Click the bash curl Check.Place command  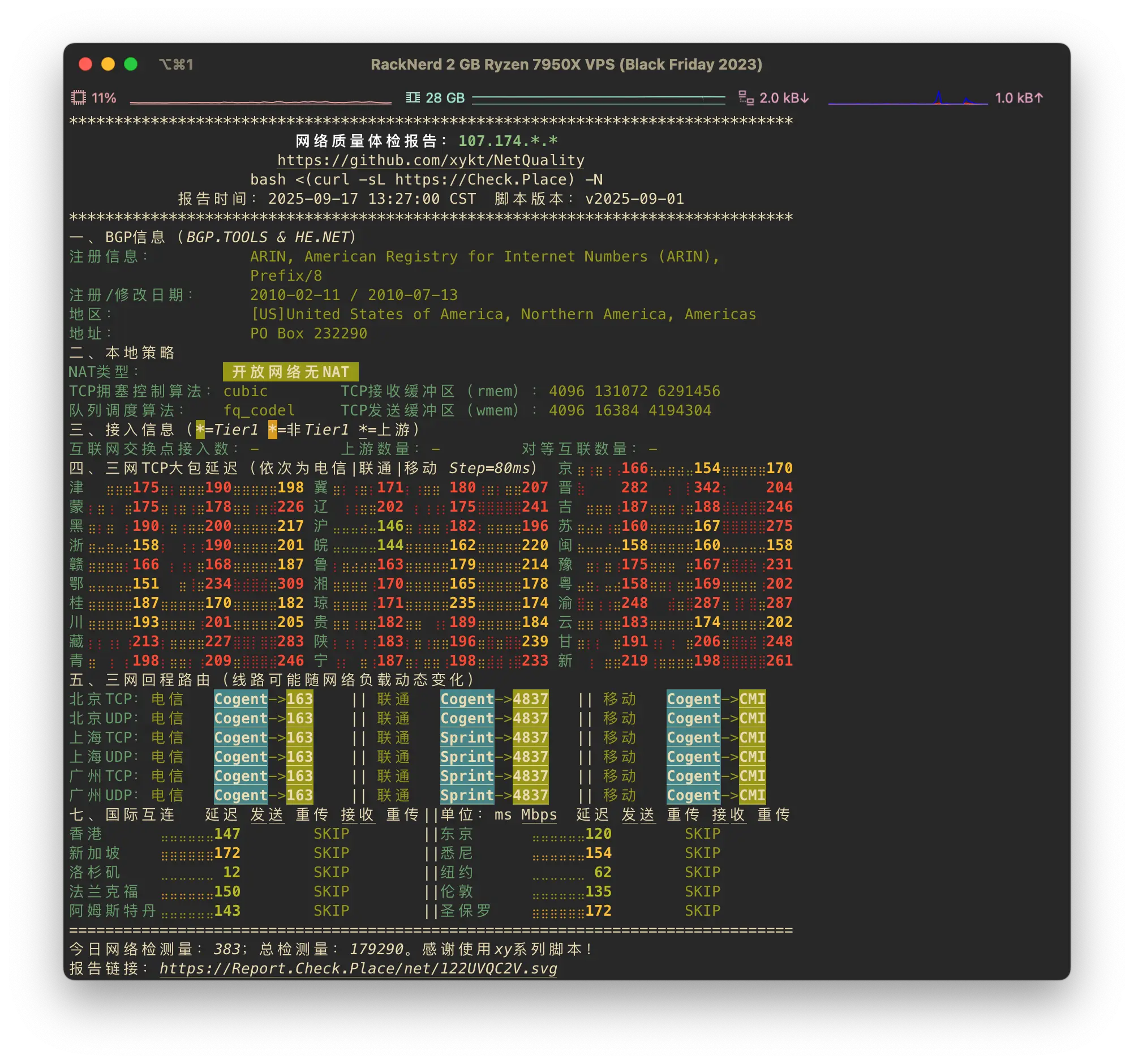[426, 179]
